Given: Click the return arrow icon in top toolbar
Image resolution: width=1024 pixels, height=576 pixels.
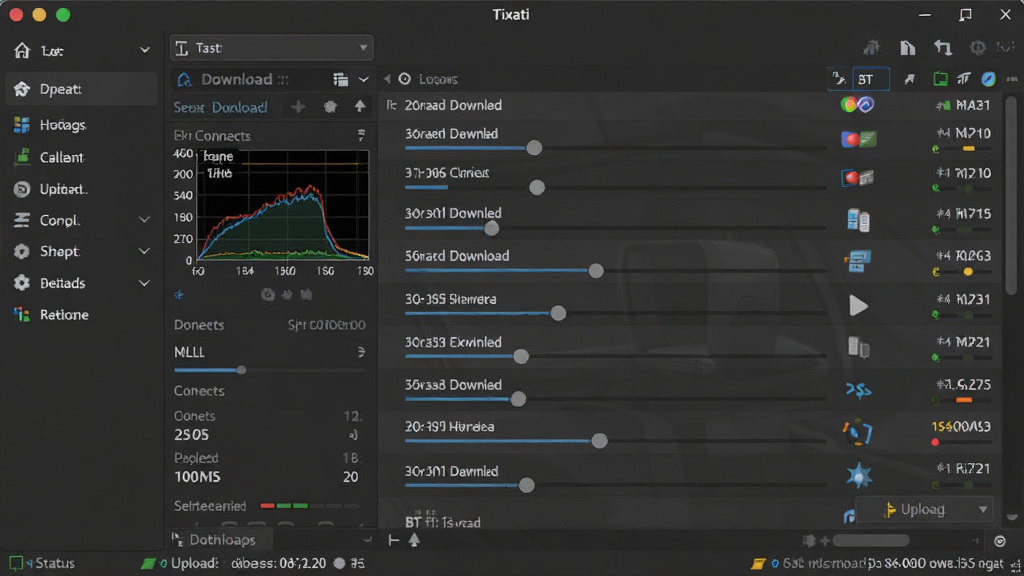Looking at the screenshot, I should tap(942, 48).
